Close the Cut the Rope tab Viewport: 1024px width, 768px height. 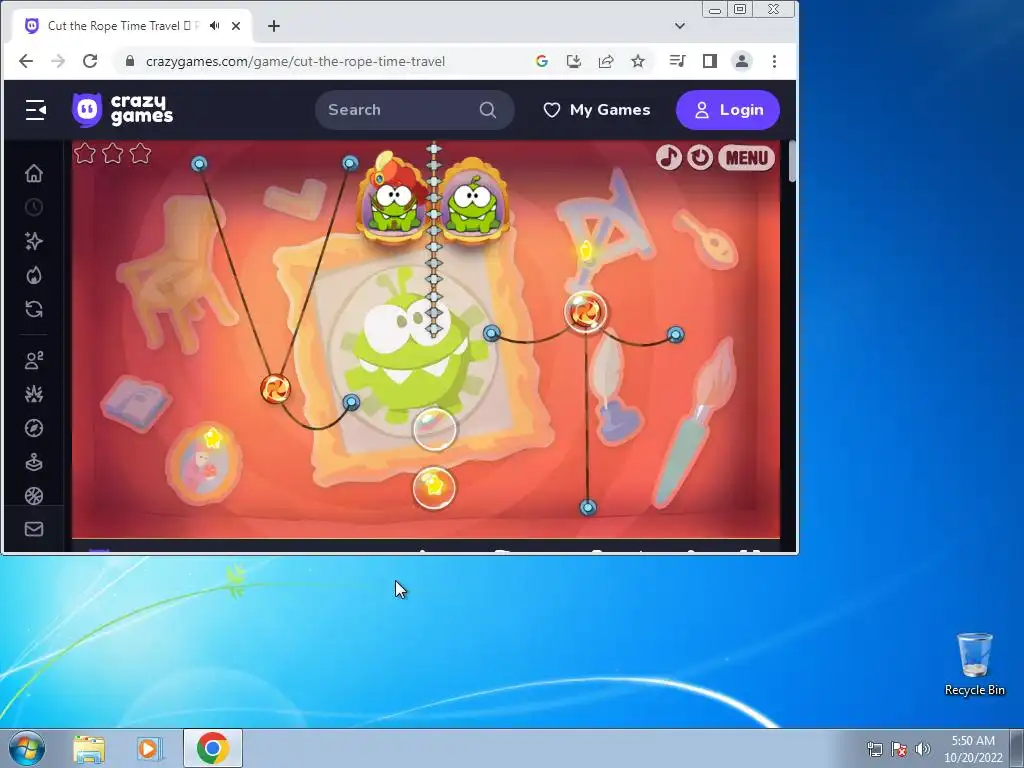236,25
